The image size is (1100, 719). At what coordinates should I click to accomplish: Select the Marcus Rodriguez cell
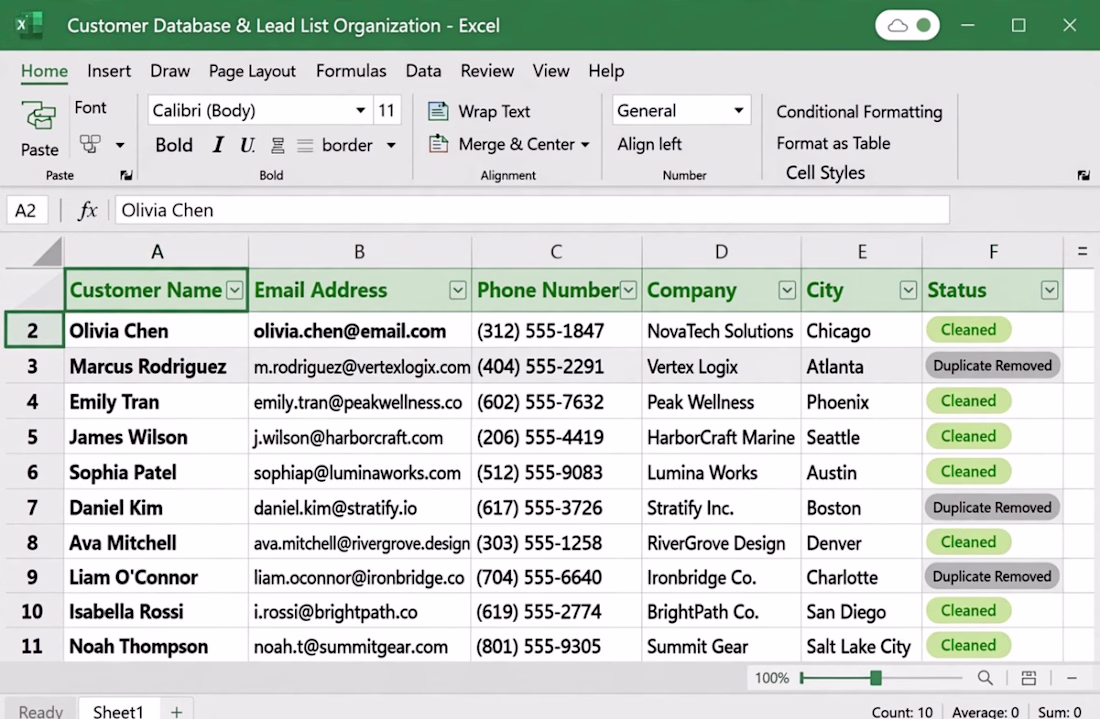coord(156,366)
